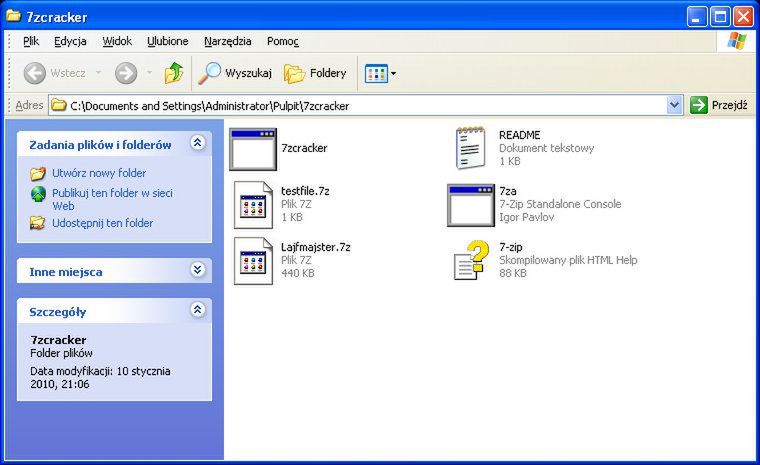Click the file name Lajfmajster.7z

coord(316,247)
